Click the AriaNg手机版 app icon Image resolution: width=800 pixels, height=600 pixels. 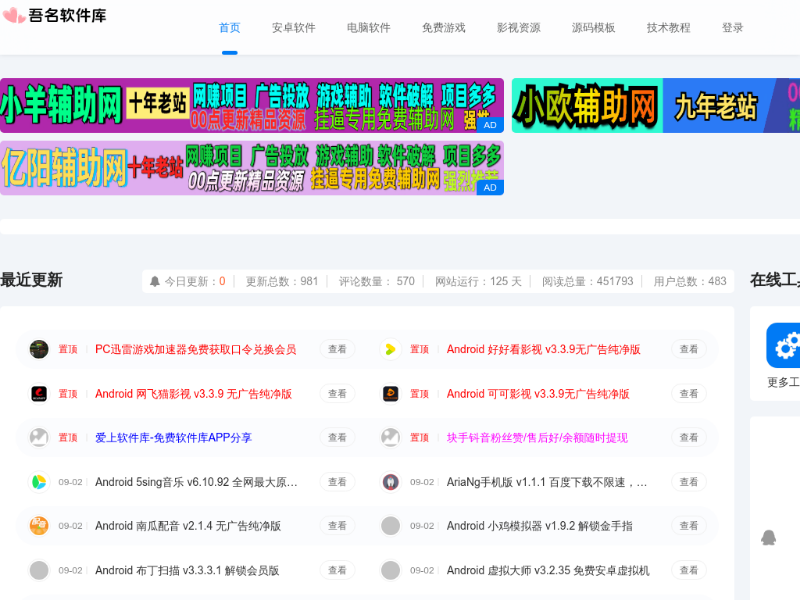391,482
